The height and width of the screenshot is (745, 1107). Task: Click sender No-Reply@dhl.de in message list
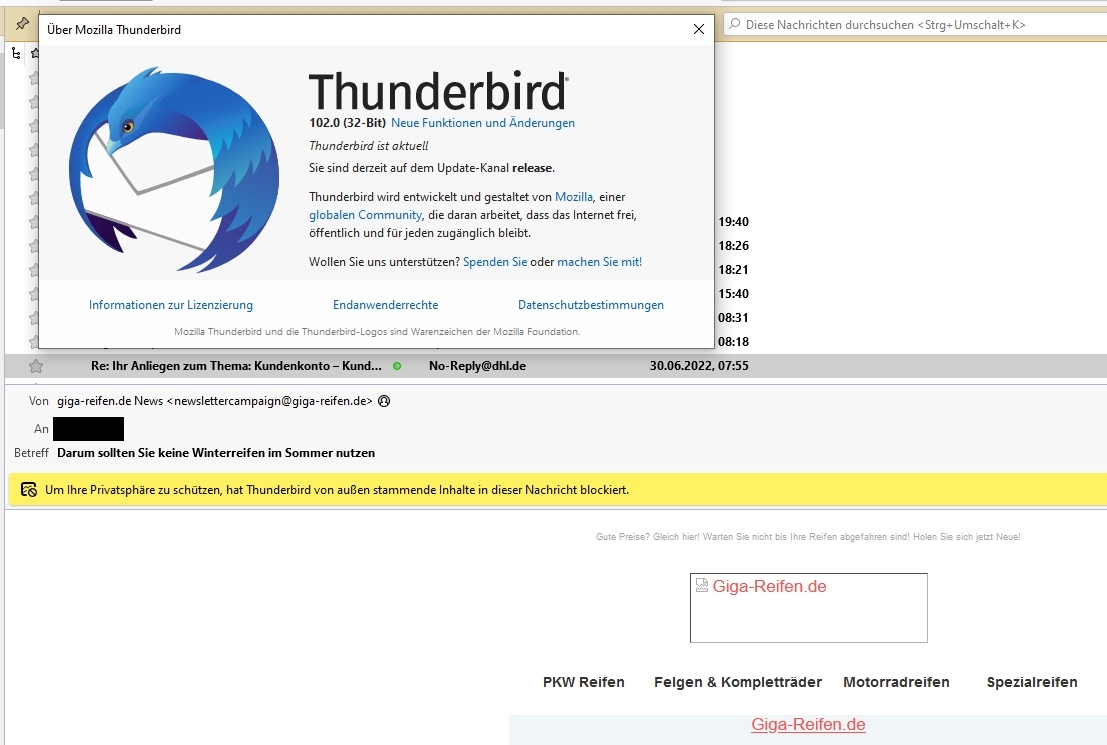477,366
